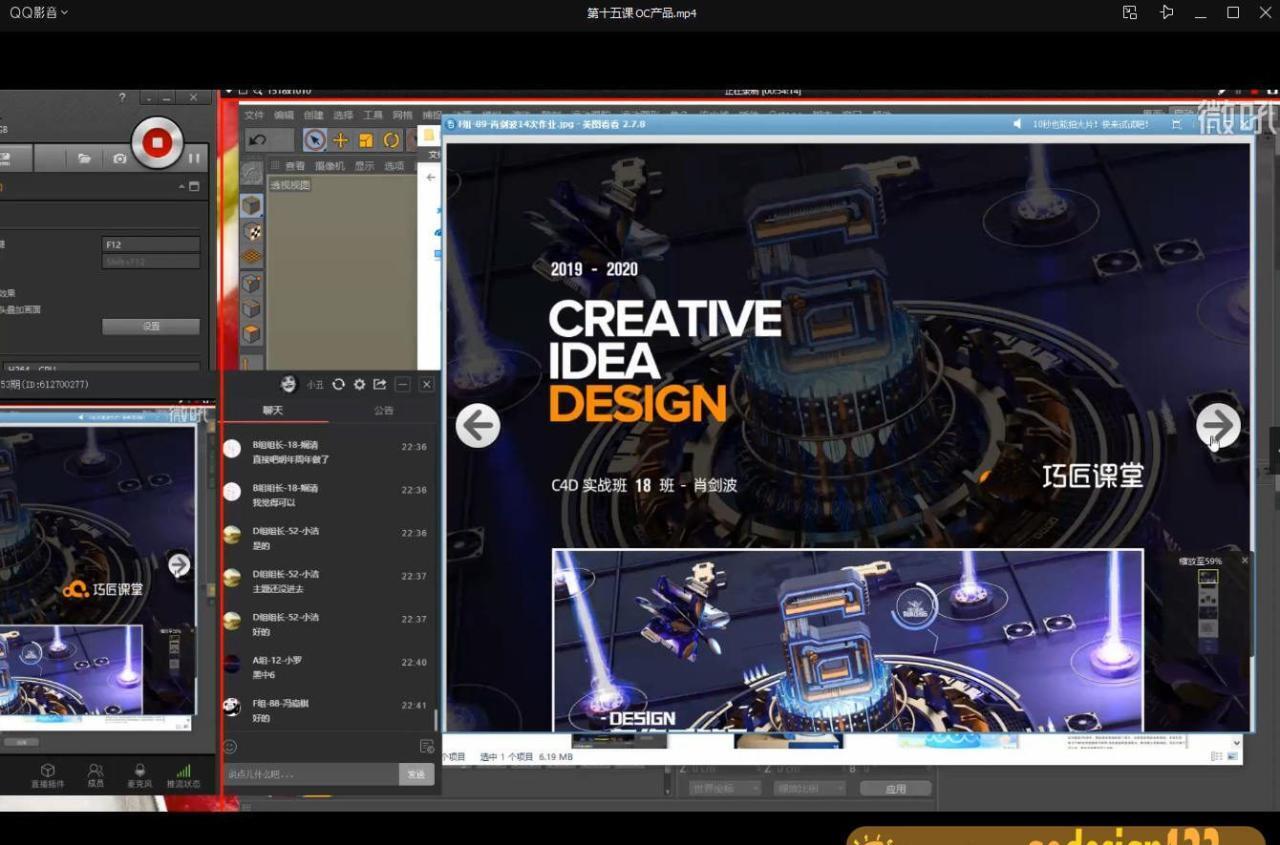This screenshot has width=1280, height=845.
Task: Click the C4D 应用 apply button
Action: coord(895,789)
